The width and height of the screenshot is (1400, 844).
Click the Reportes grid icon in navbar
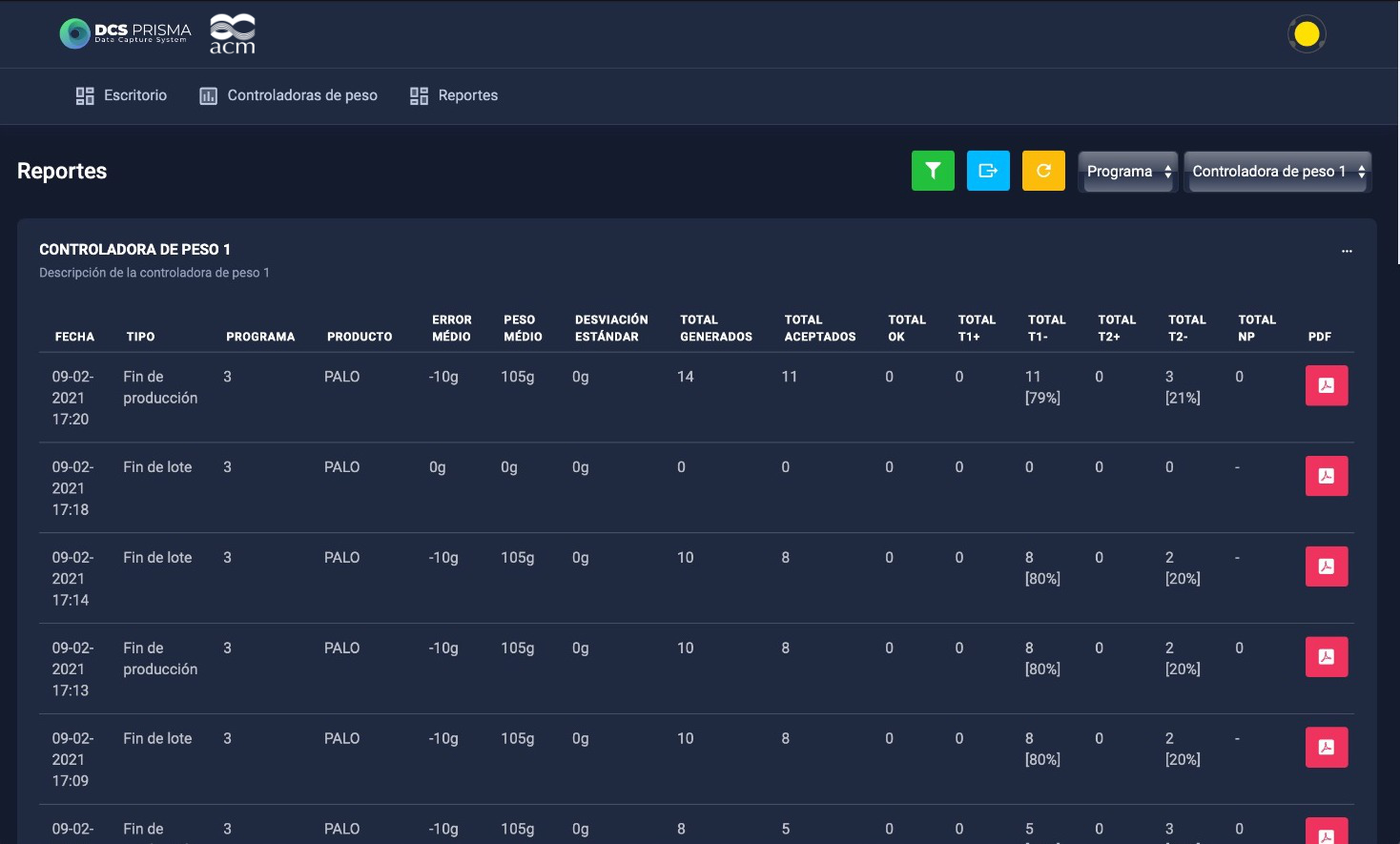click(419, 95)
